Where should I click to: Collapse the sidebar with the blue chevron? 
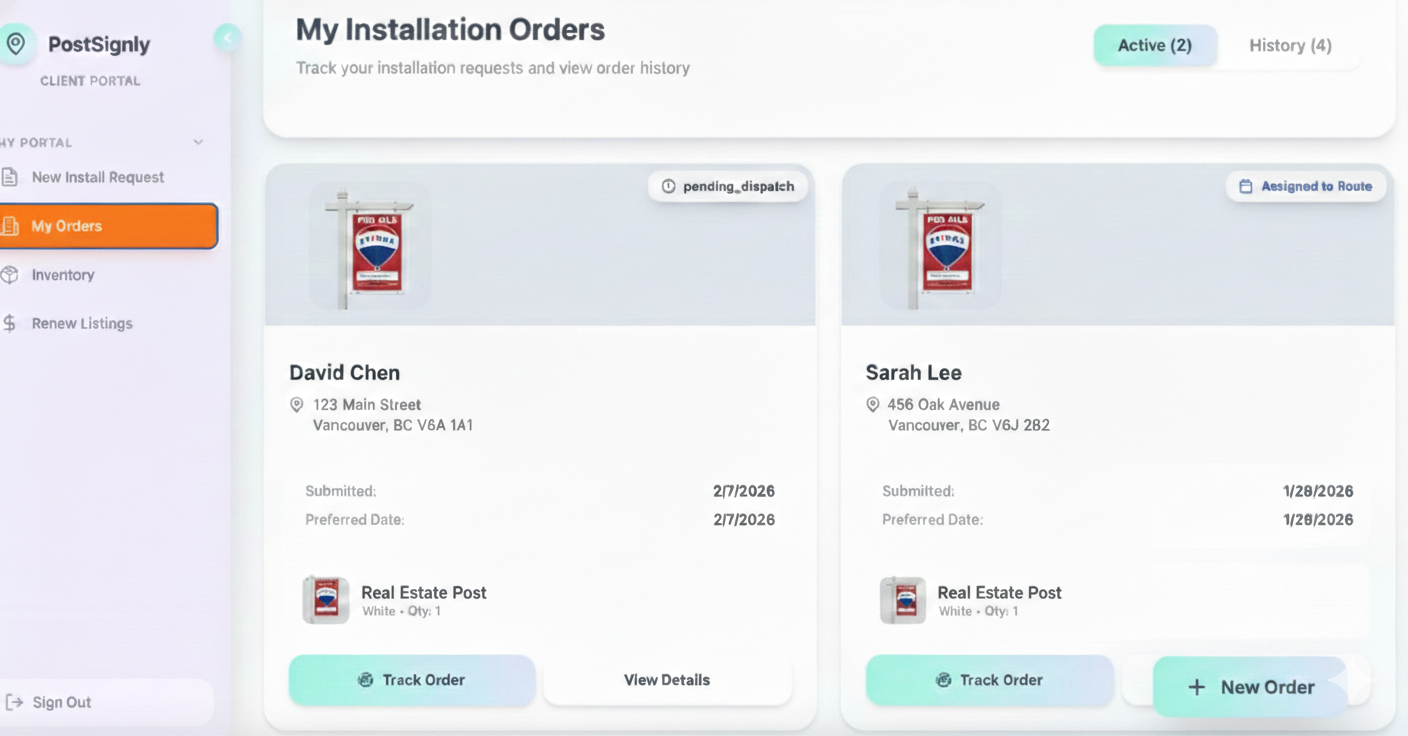point(228,38)
